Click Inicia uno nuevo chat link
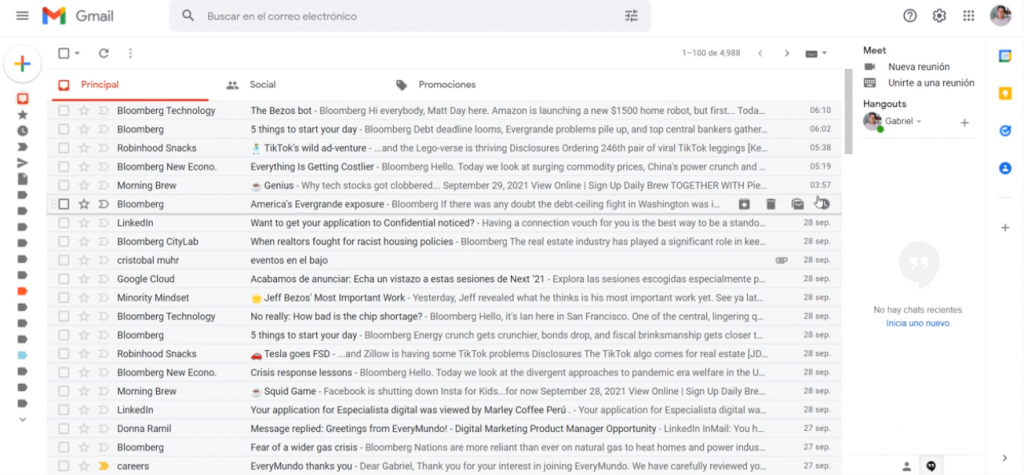Screen dimensions: 1024x475 point(918,323)
